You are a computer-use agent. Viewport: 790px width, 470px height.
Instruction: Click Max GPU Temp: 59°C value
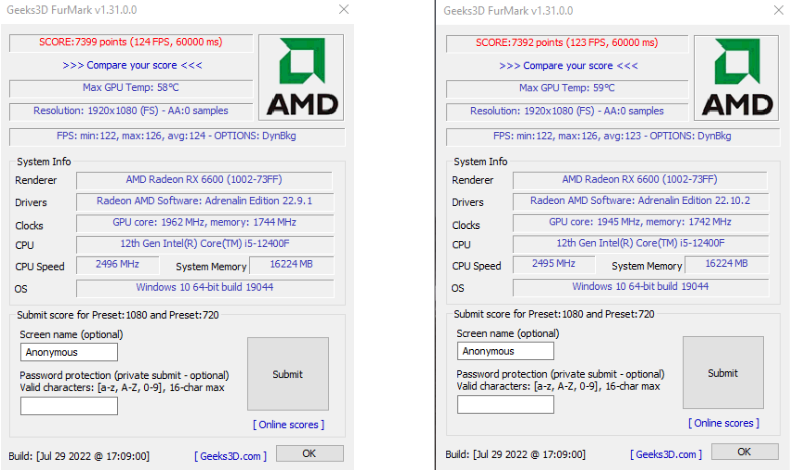[567, 88]
